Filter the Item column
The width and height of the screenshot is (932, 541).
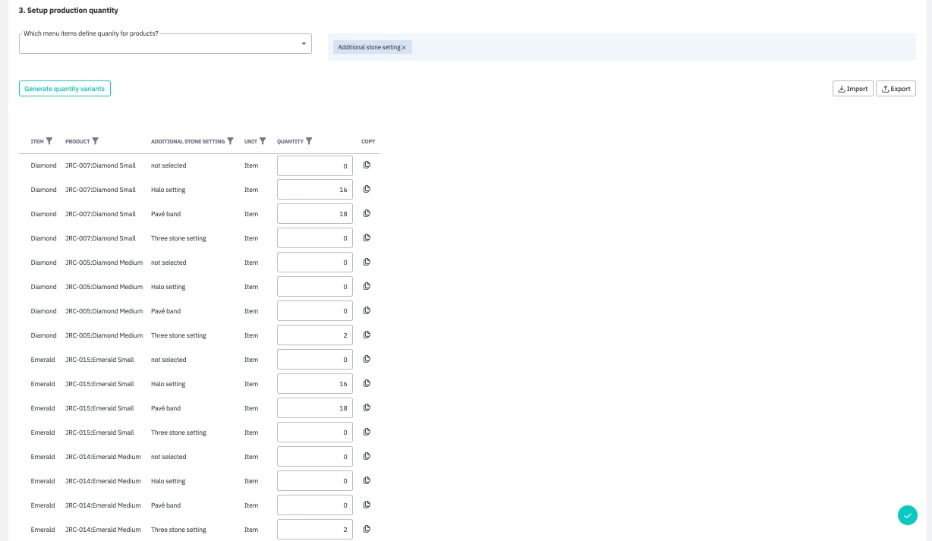click(x=49, y=141)
